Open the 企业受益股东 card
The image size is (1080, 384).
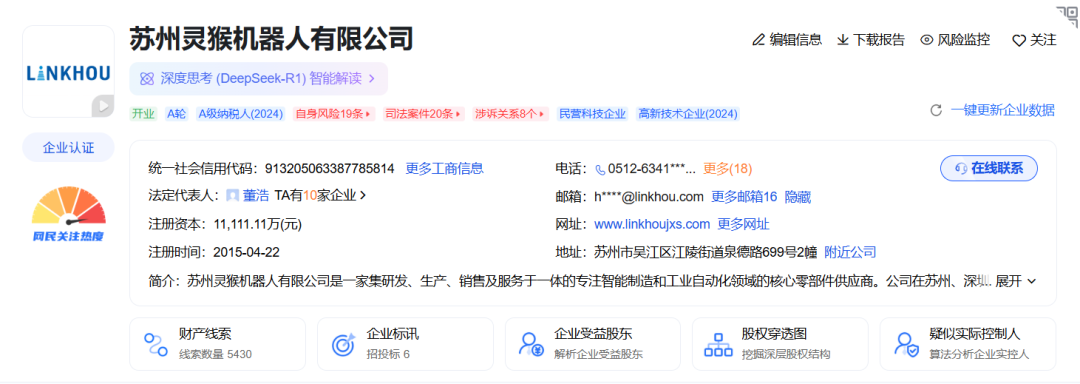593,343
